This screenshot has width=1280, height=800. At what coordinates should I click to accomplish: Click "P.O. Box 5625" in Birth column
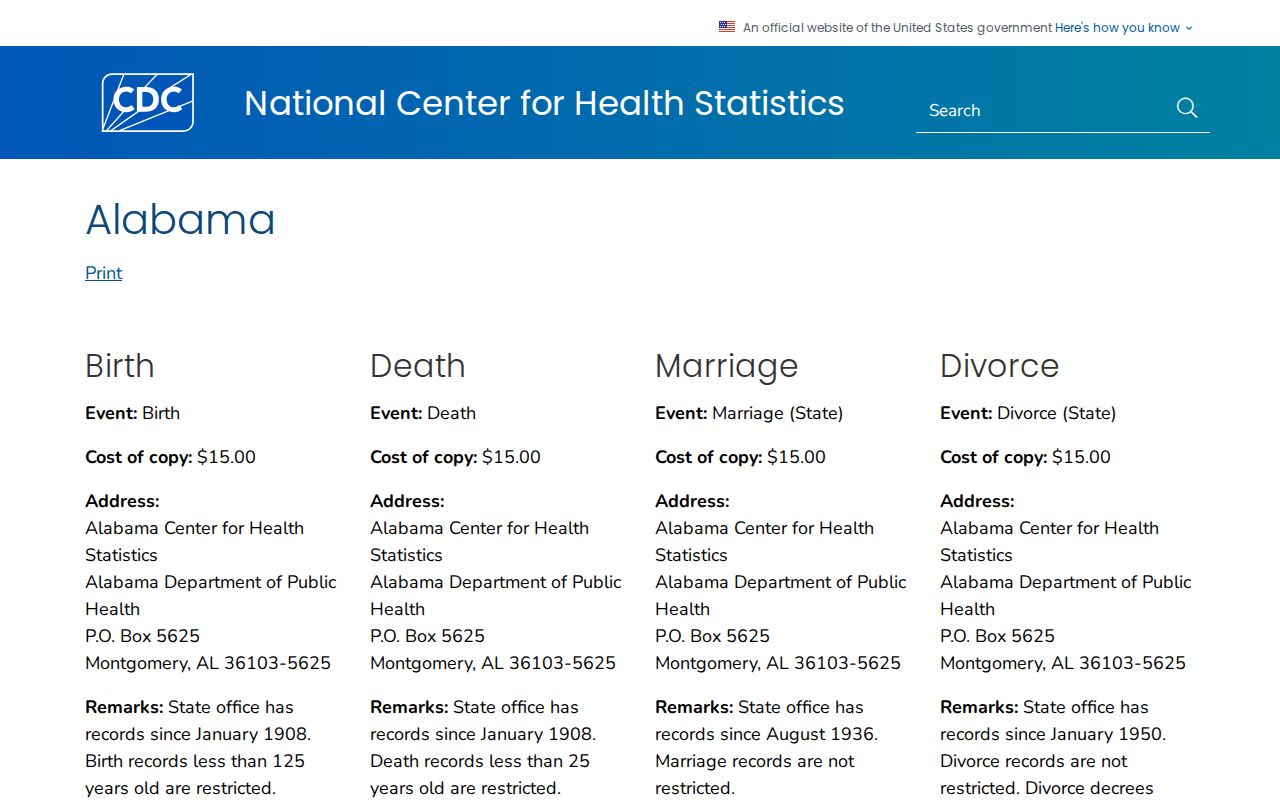[x=143, y=636]
